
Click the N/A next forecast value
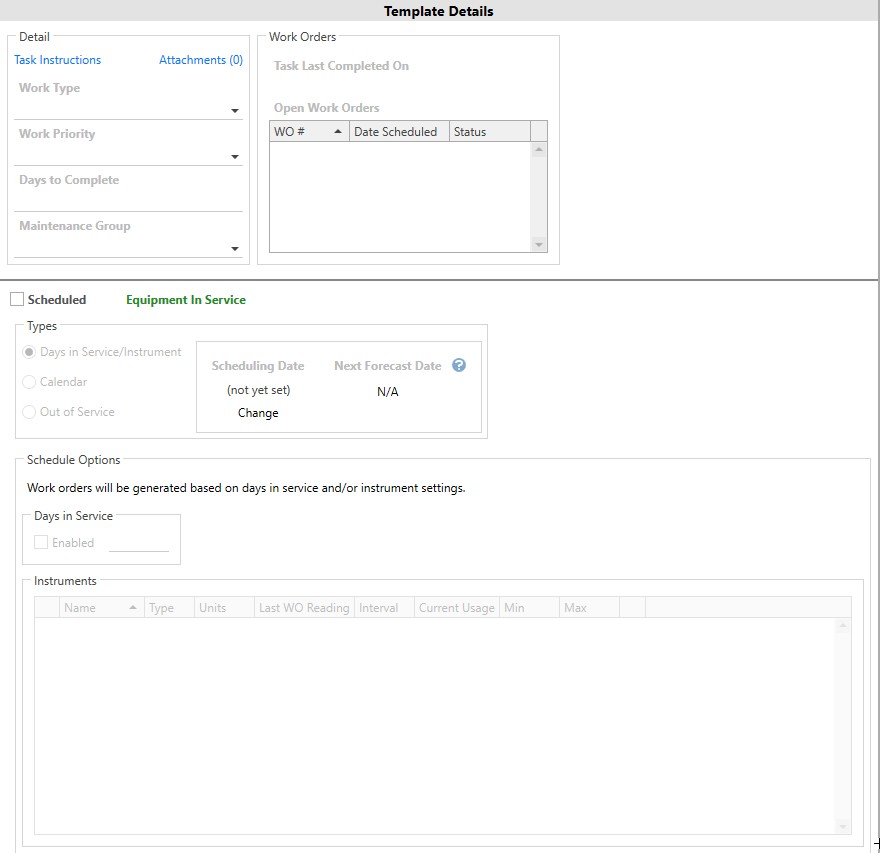(388, 391)
